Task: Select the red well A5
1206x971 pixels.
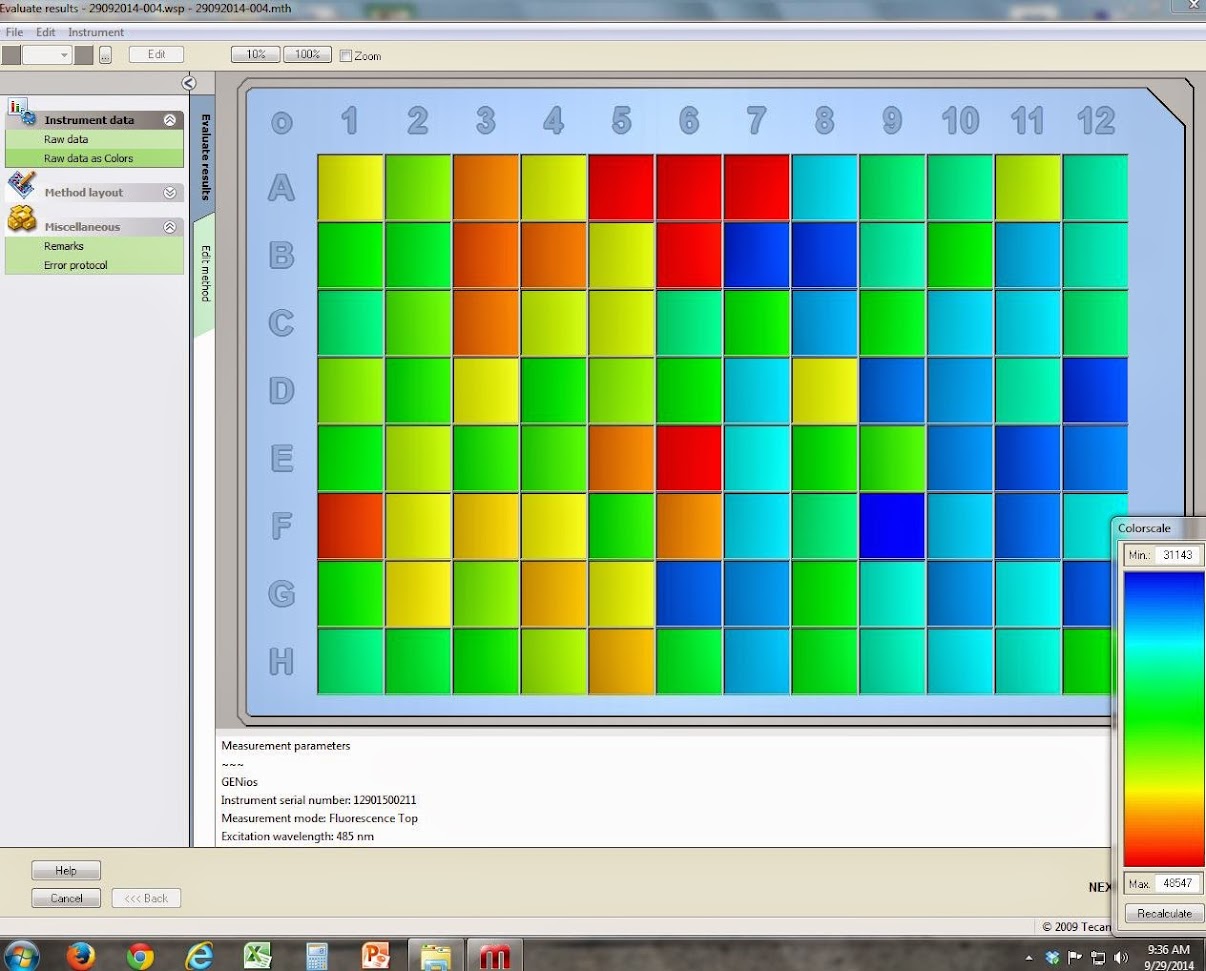Action: (x=622, y=187)
